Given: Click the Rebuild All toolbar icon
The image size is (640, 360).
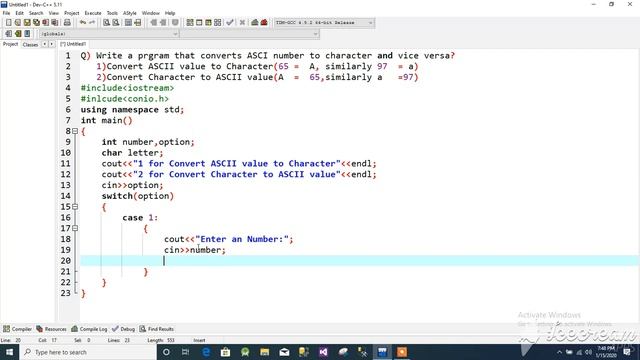Looking at the screenshot, I should pyautogui.click(x=218, y=23).
